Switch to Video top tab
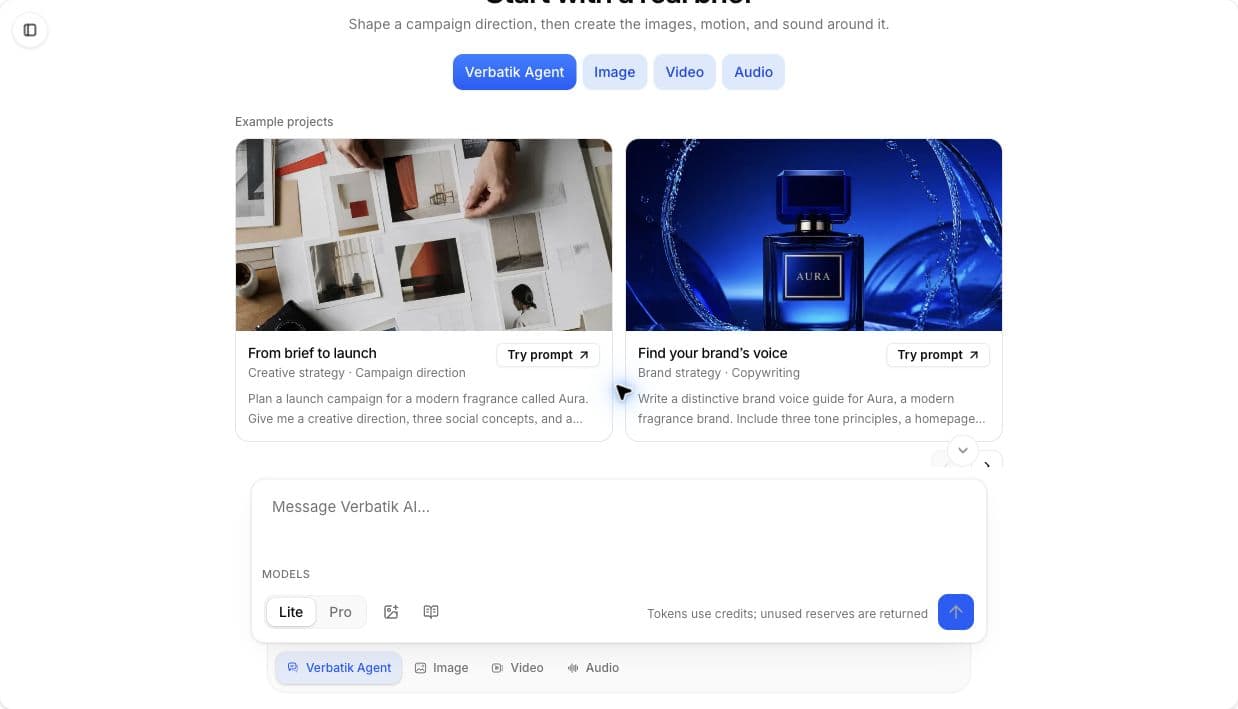 685,72
